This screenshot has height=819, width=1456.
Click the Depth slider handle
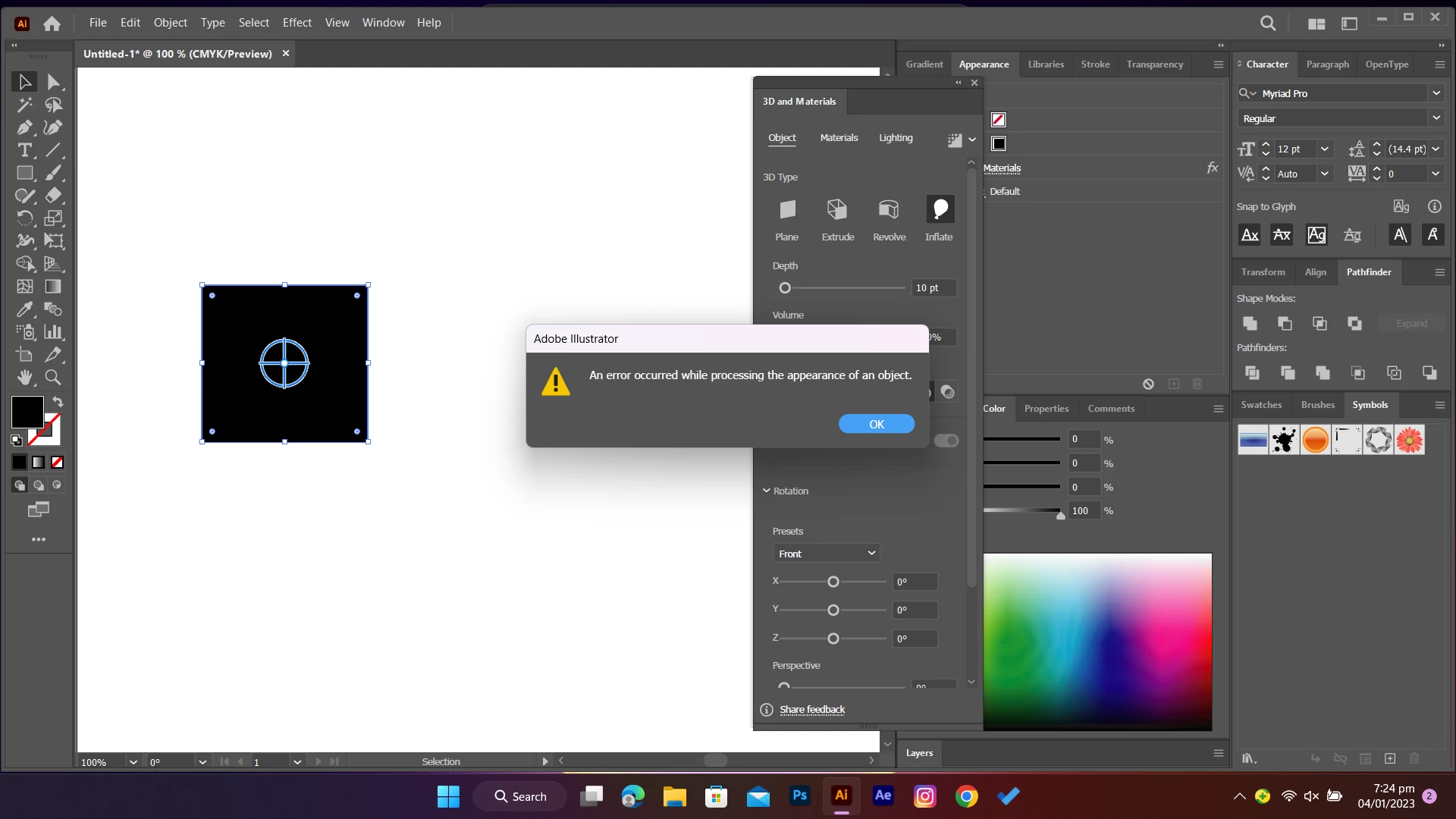pos(785,288)
